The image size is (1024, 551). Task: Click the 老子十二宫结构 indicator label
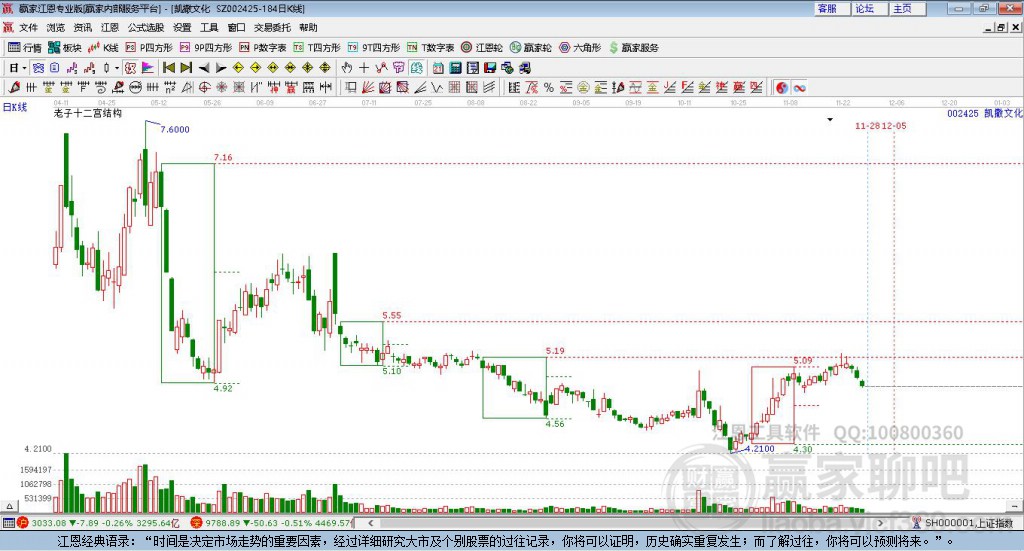(x=88, y=113)
